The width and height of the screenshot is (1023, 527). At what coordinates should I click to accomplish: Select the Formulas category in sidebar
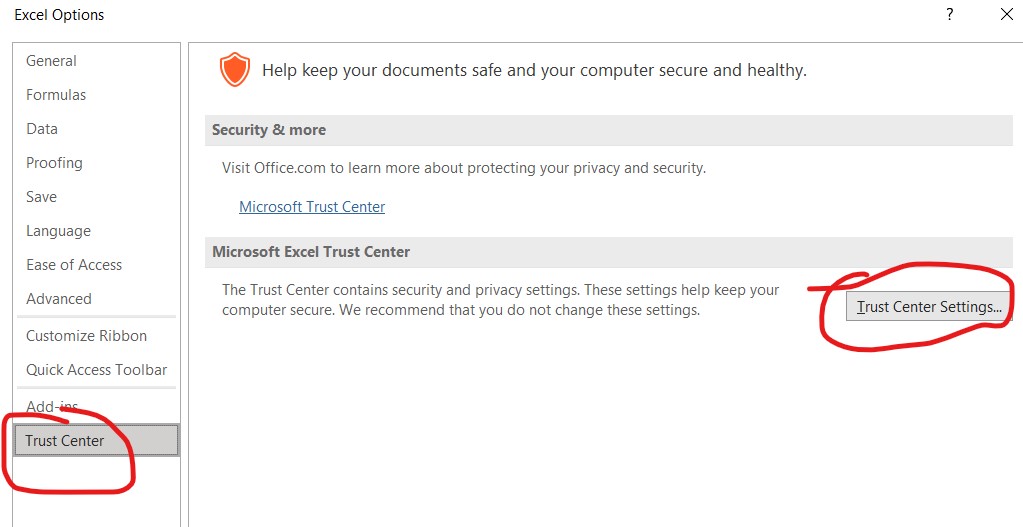(56, 95)
